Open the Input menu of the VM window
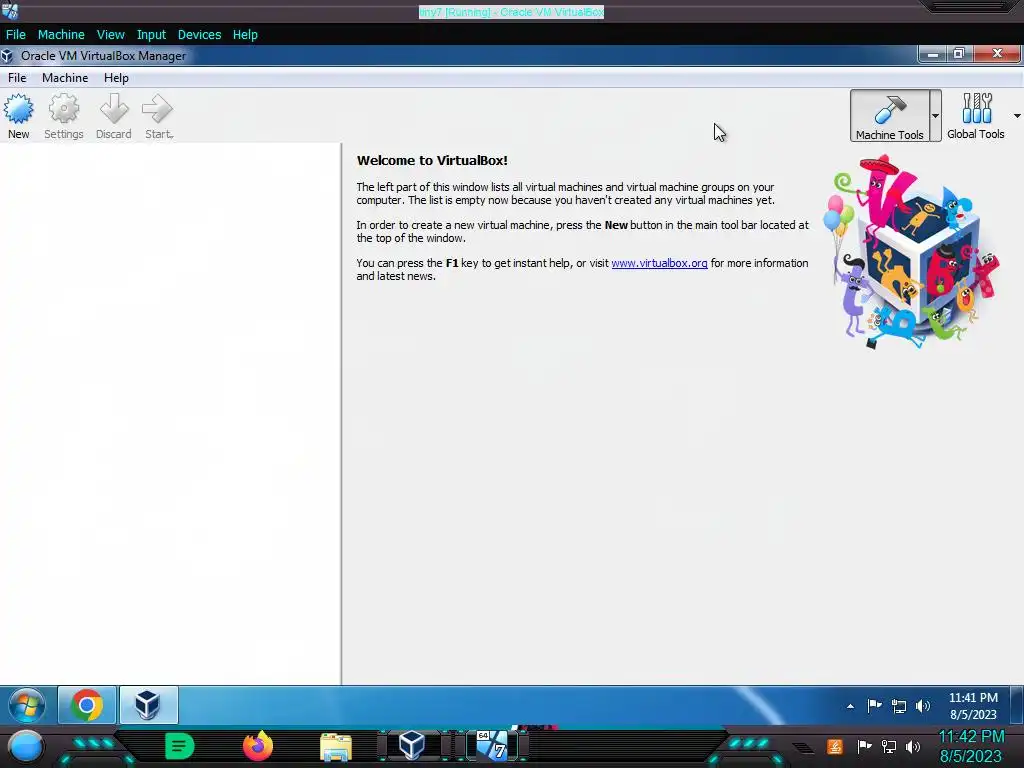The height and width of the screenshot is (768, 1024). [151, 35]
